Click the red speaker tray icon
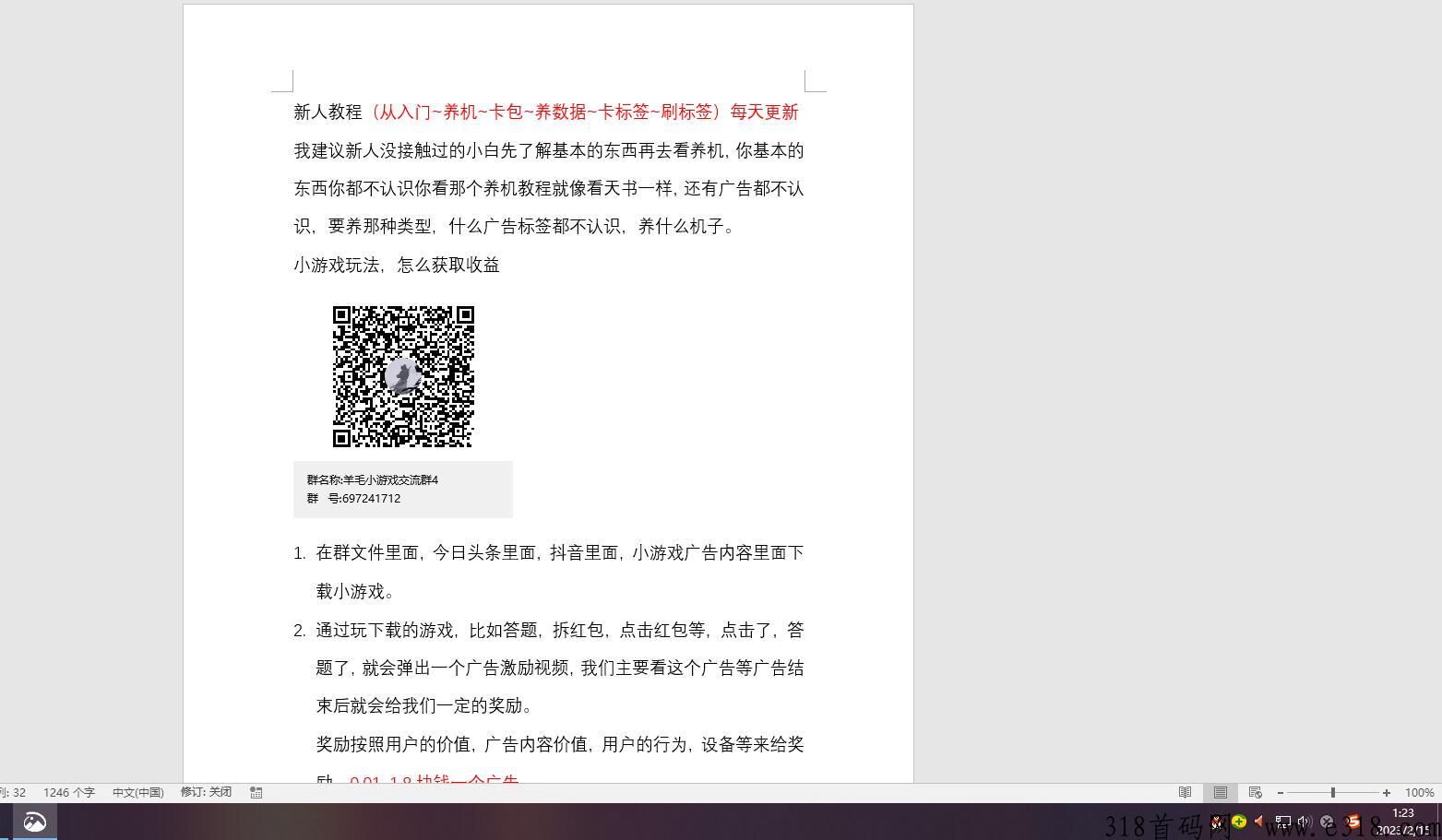Viewport: 1442px width, 840px height. click(x=1259, y=821)
